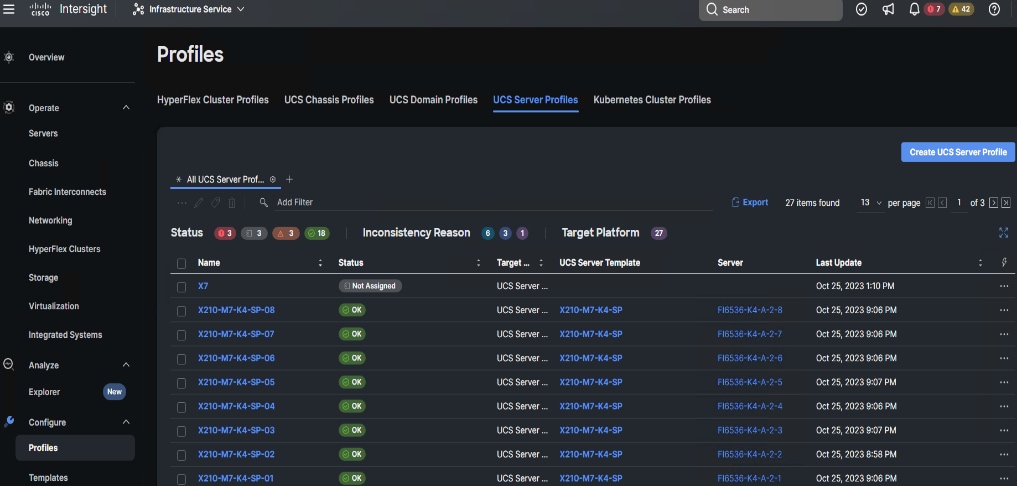
Task: Expand the summary widgets fullscreen icon
Action: pyautogui.click(x=1003, y=233)
